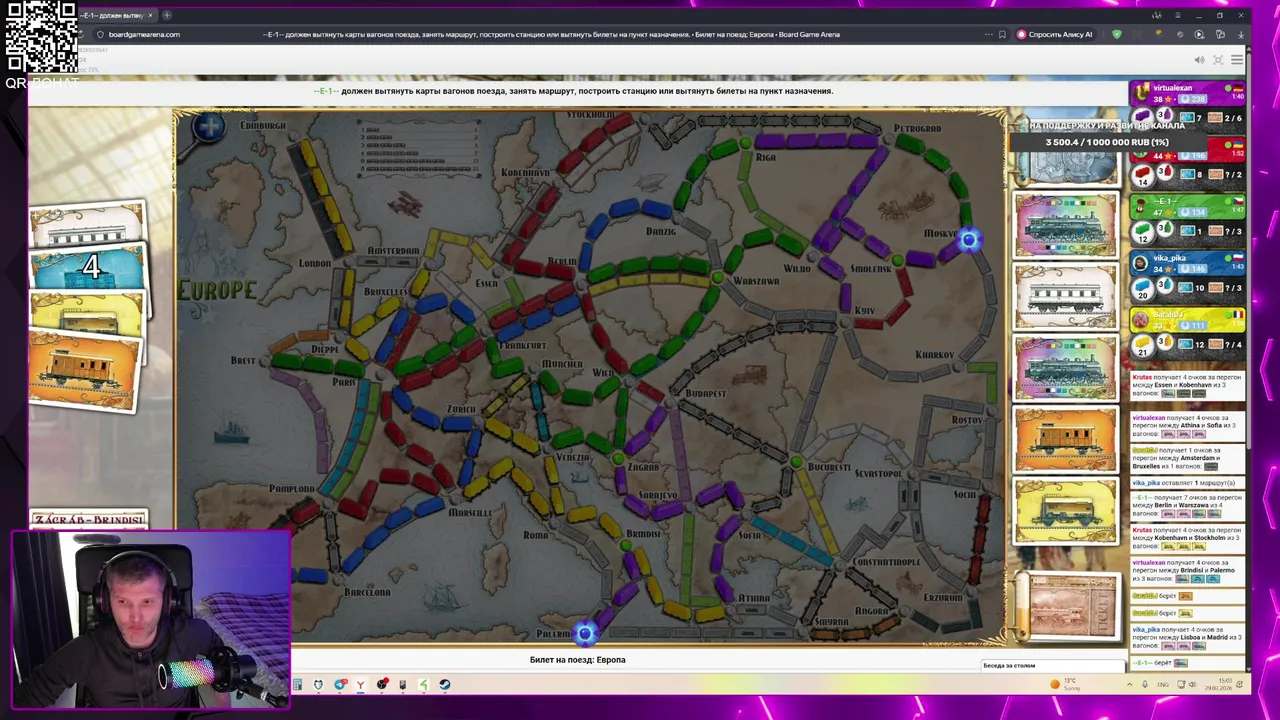The width and height of the screenshot is (1280, 720).
Task: Select blue train cards stack in hand
Action: [87, 268]
